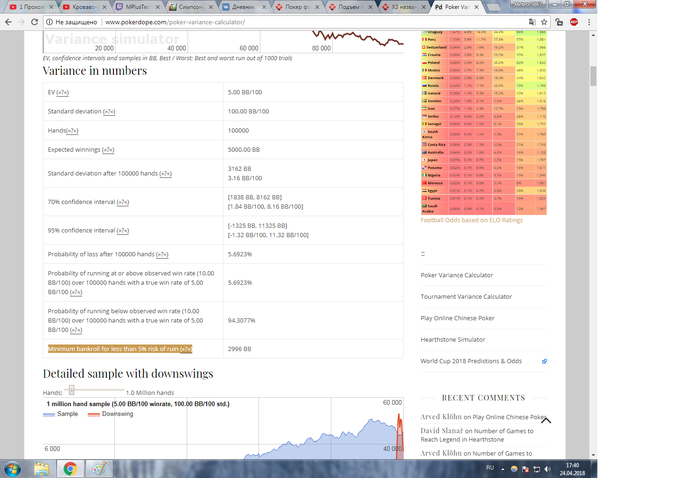
Task: Click the RU language indicator
Action: tap(490, 468)
